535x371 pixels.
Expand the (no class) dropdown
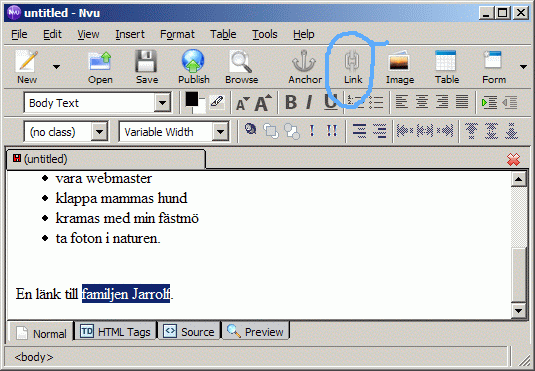tap(99, 132)
